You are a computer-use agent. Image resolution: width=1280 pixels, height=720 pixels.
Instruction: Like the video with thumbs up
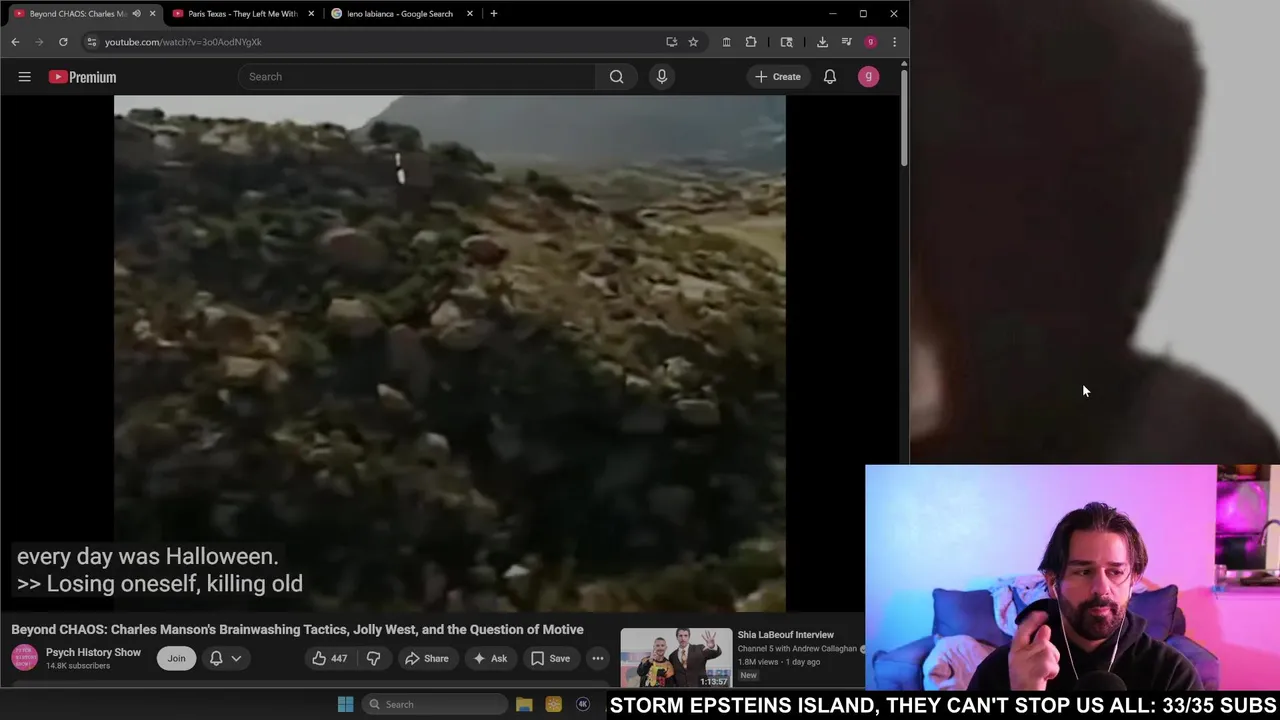pyautogui.click(x=329, y=658)
